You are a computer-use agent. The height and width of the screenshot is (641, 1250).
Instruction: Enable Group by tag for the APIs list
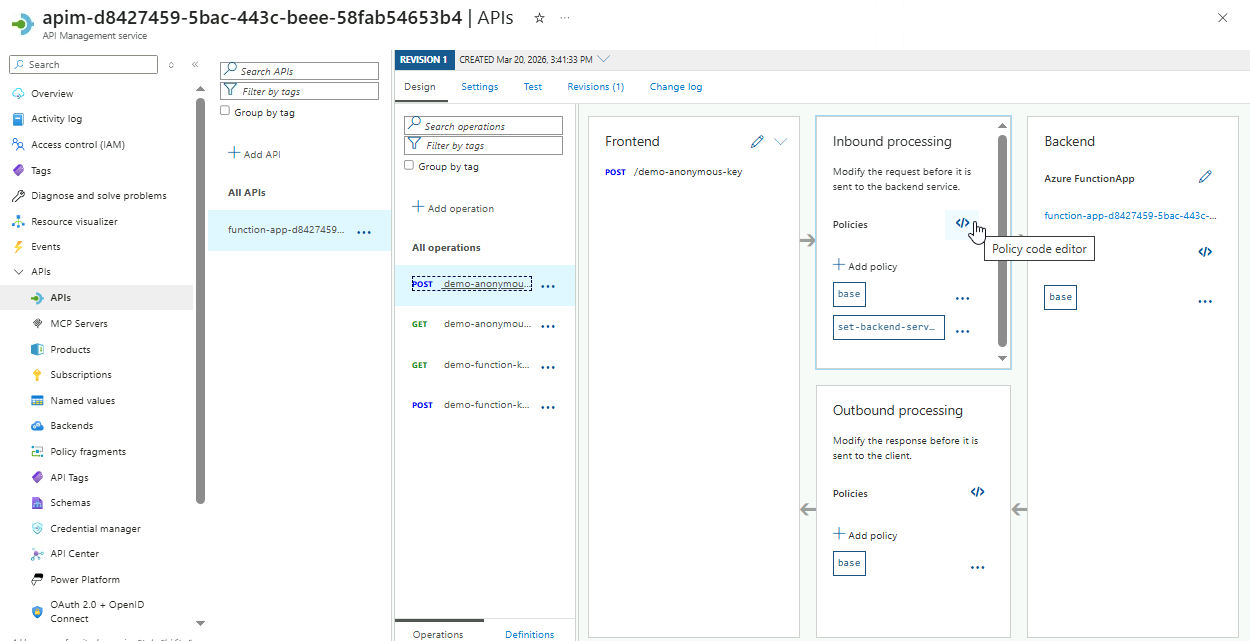tap(225, 112)
